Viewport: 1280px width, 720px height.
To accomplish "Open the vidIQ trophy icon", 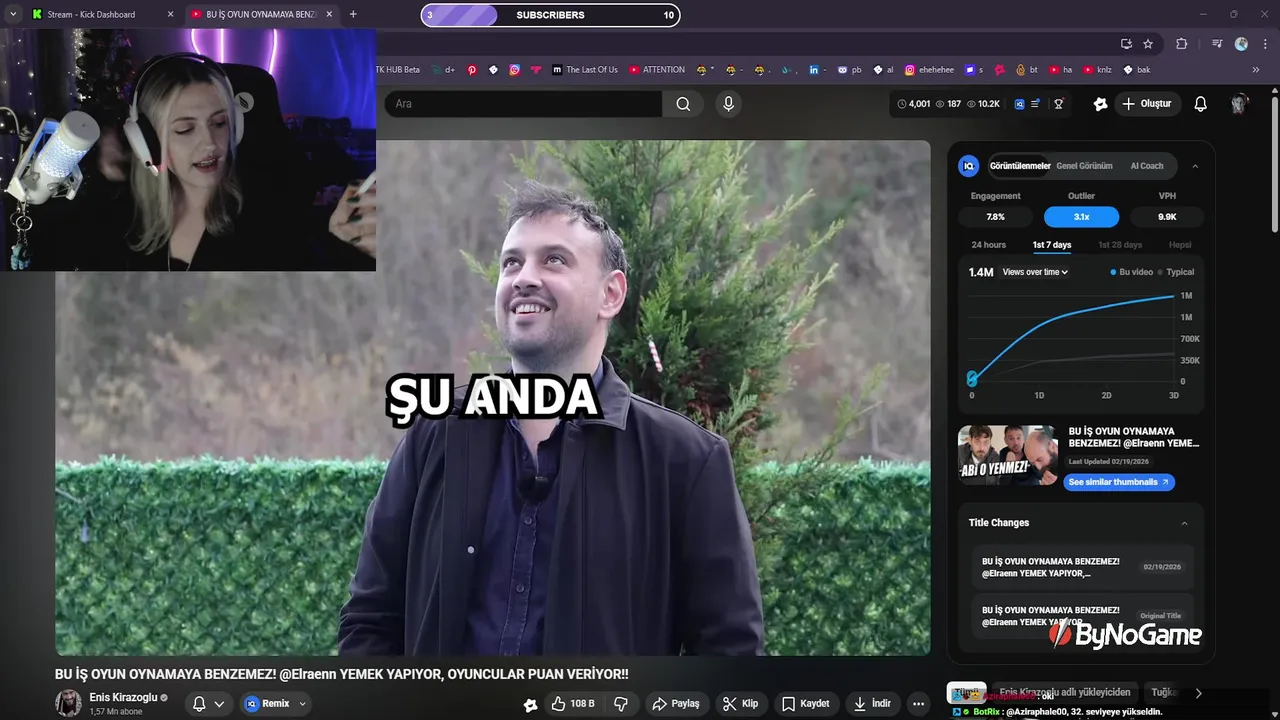I will point(1058,104).
